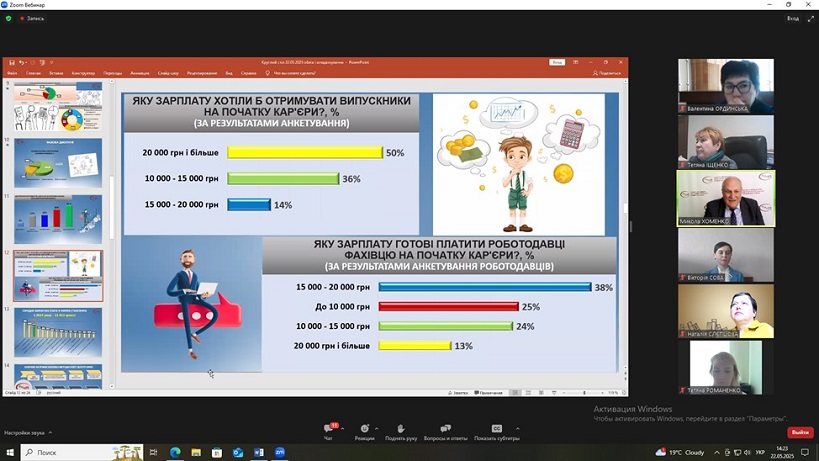
Task: Select slide 12 highlighted thumbnail
Action: click(58, 276)
